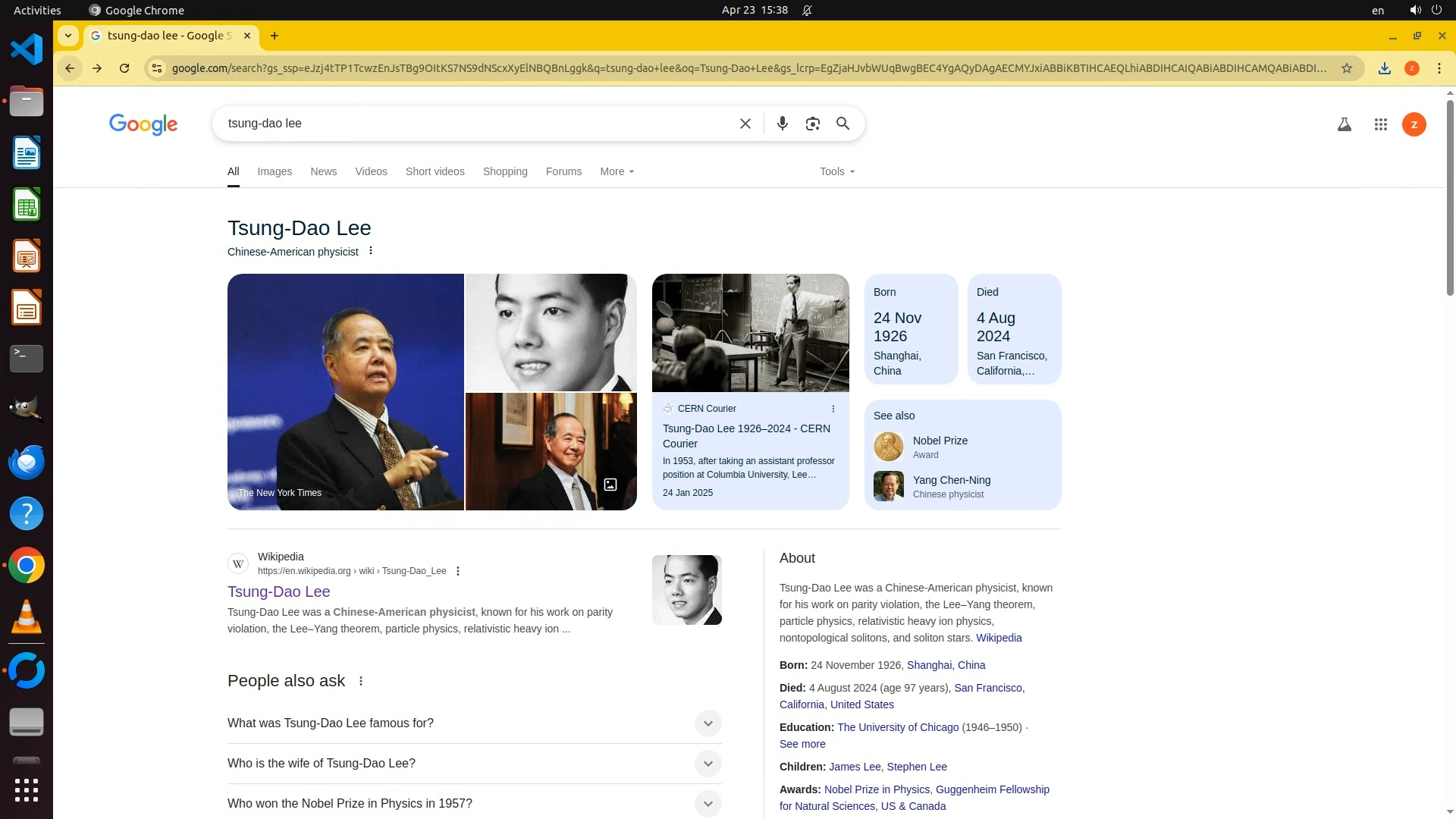The width and height of the screenshot is (1456, 819).
Task: Click the voice search microphone icon
Action: pos(782,124)
